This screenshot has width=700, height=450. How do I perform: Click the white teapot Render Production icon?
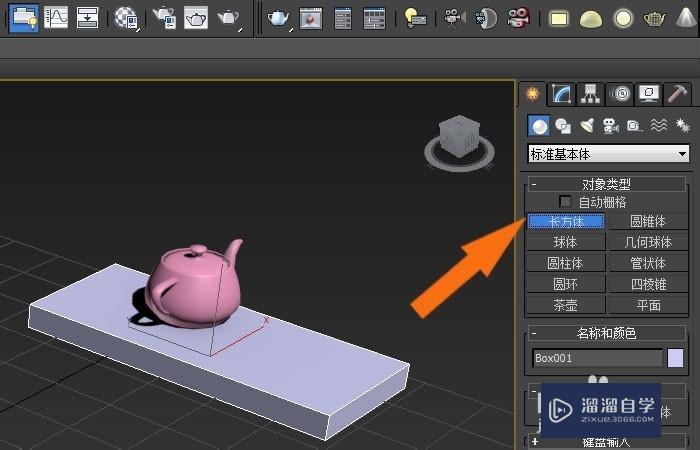(229, 18)
